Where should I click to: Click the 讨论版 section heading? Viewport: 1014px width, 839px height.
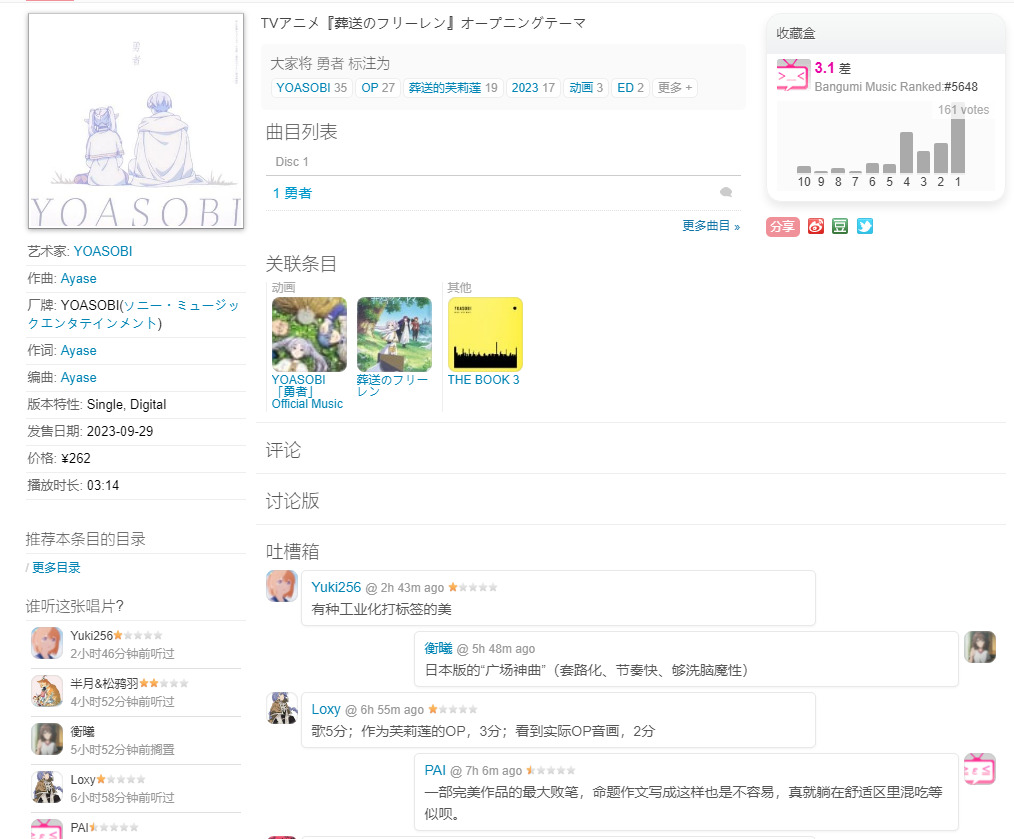(x=292, y=501)
